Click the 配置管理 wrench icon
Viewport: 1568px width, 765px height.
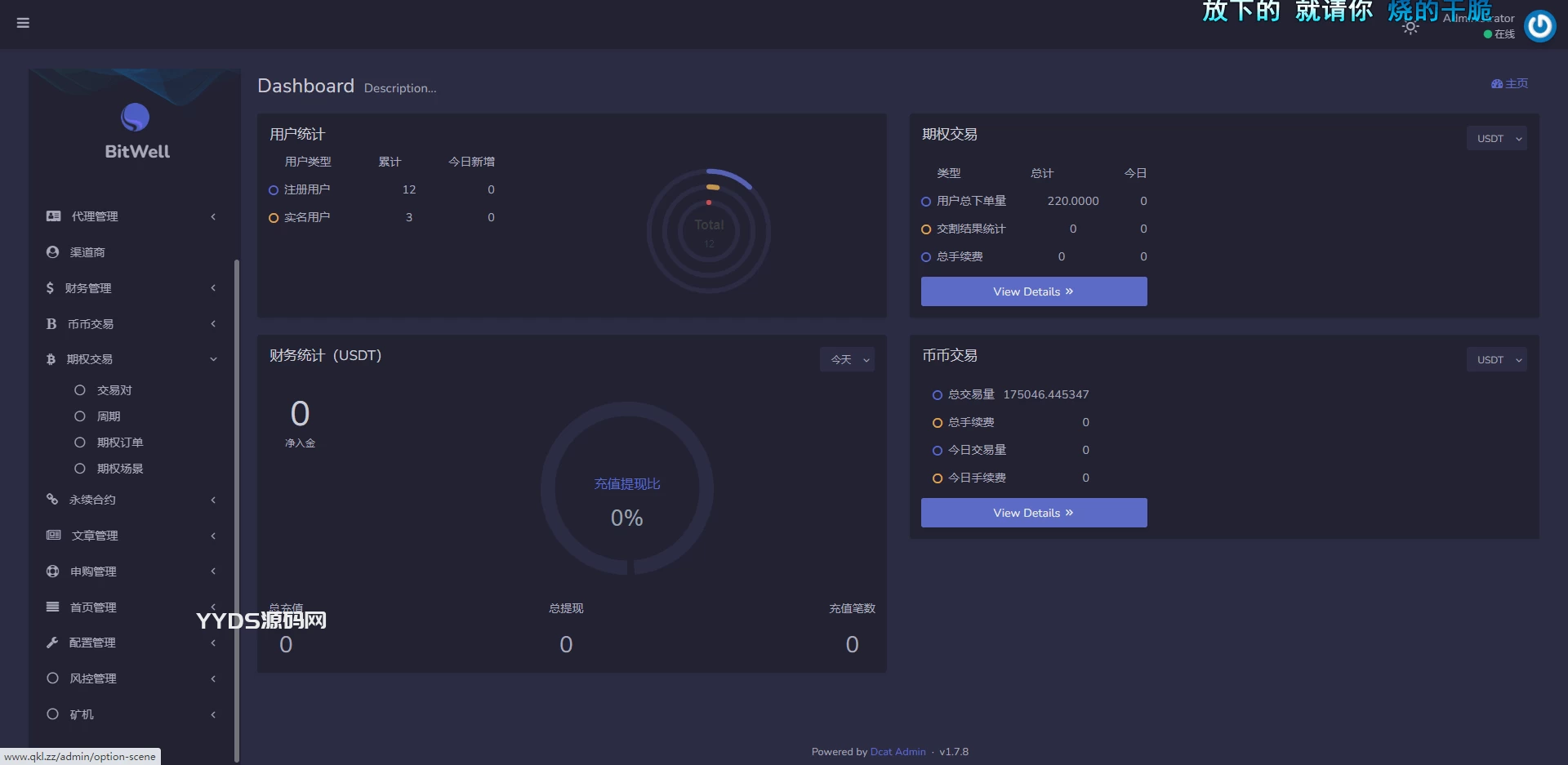coord(52,643)
